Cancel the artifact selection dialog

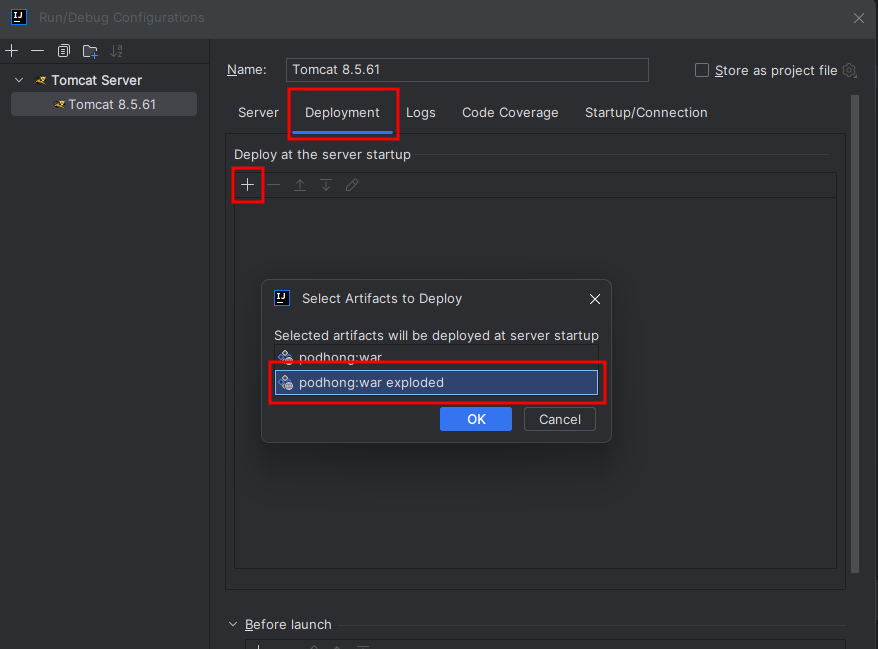(x=560, y=419)
